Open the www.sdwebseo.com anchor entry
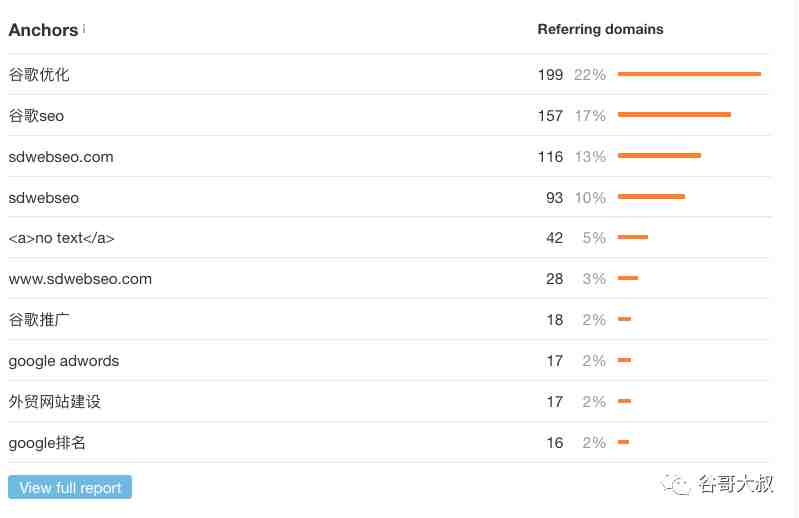Screen dimensions: 799x518 pos(80,279)
